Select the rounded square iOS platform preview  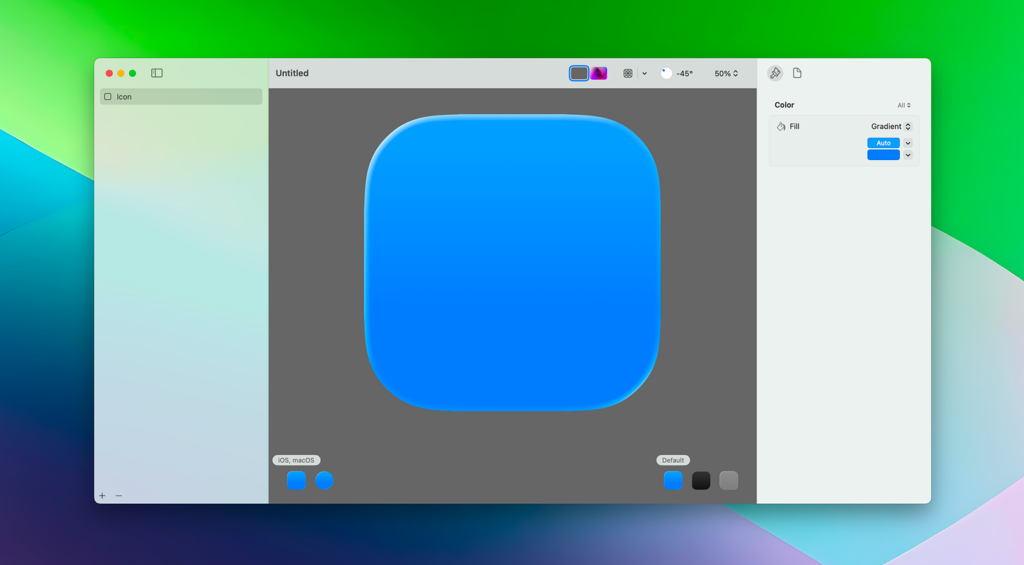(x=296, y=480)
